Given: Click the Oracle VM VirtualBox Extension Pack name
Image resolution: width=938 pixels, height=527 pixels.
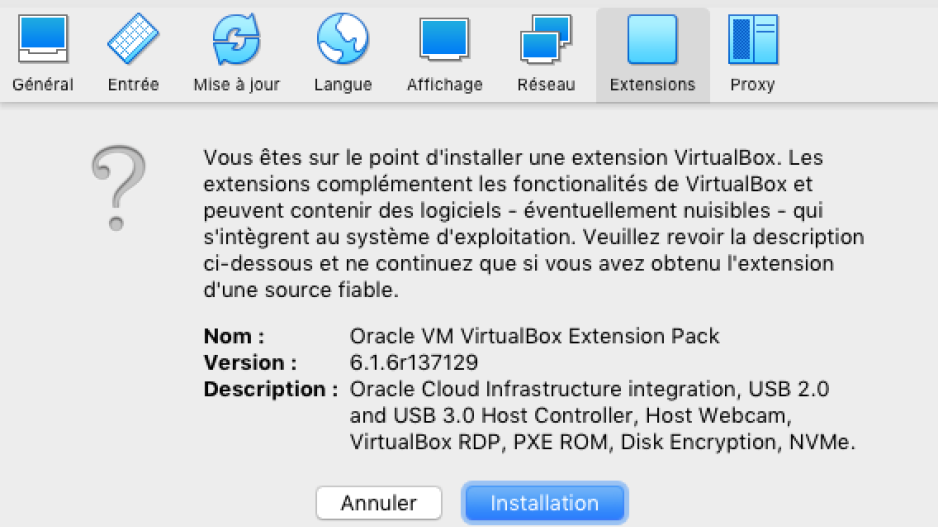Looking at the screenshot, I should pyautogui.click(x=534, y=336).
